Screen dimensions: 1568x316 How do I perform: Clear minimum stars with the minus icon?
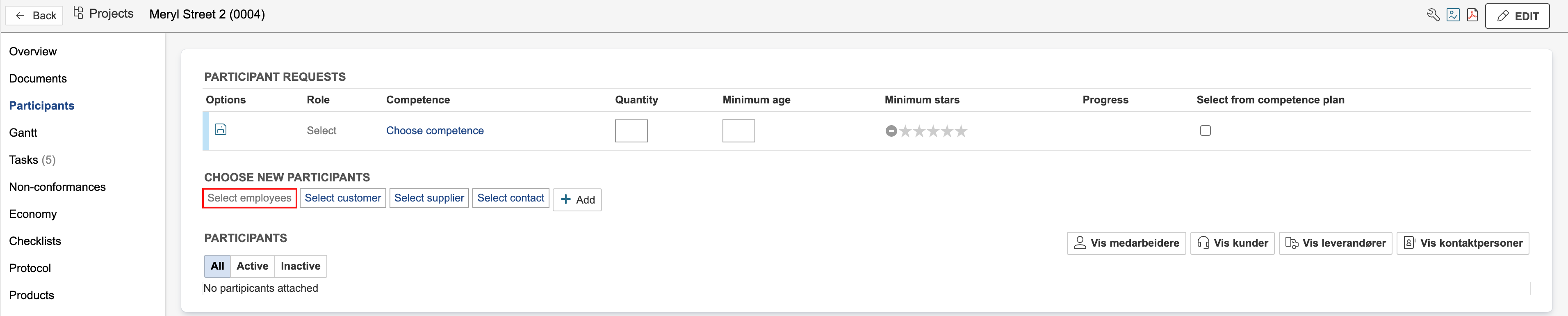[891, 131]
